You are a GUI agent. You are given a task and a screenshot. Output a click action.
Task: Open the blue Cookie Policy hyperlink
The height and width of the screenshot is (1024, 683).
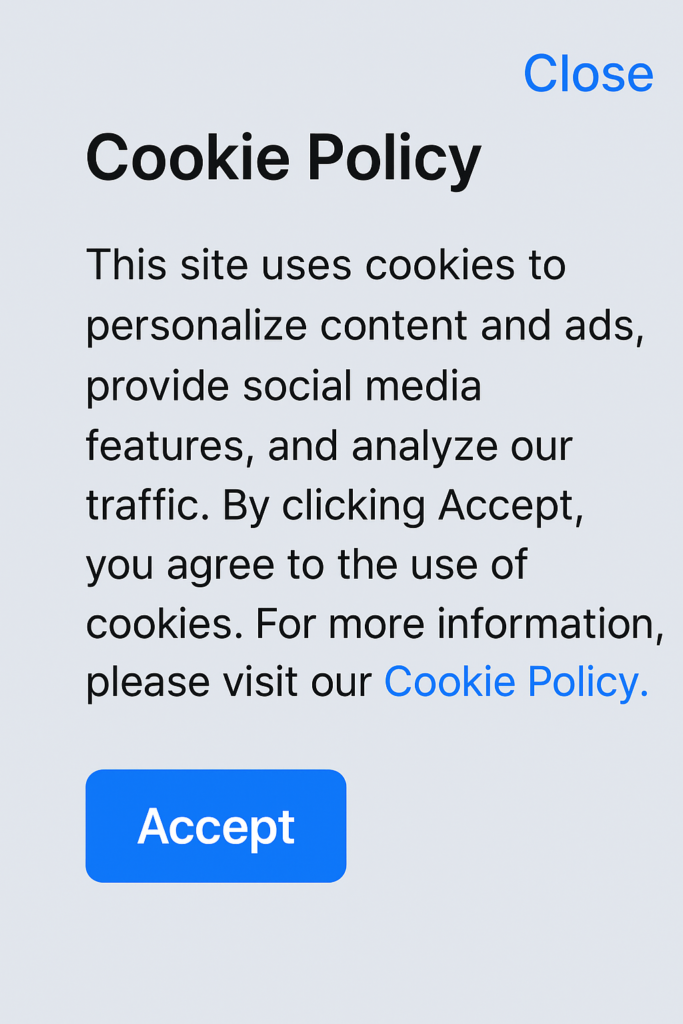click(x=516, y=682)
